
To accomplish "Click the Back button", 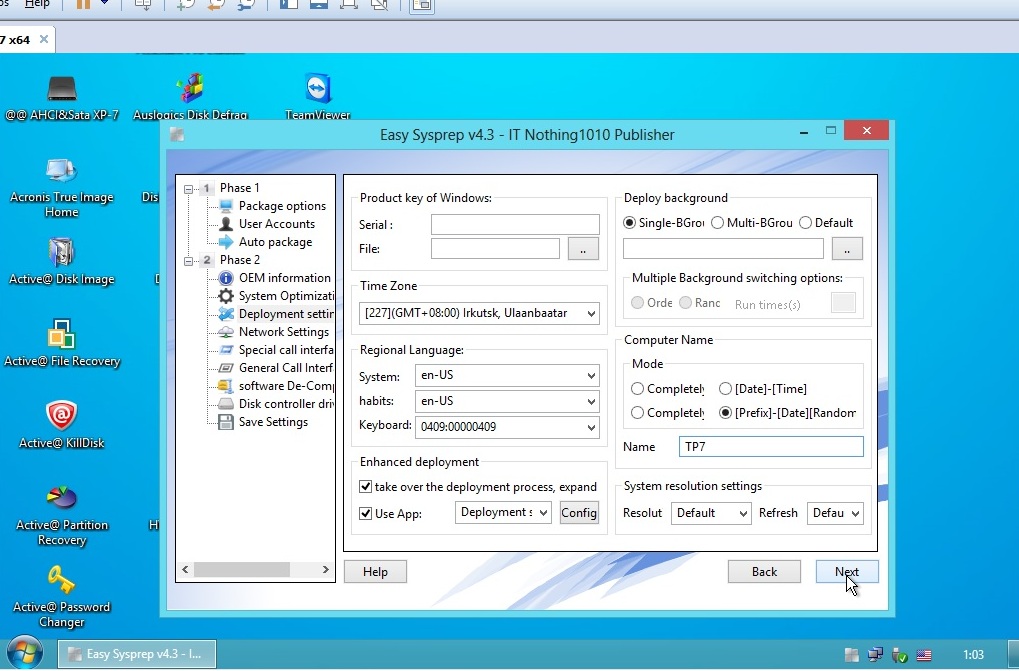I will pos(764,572).
